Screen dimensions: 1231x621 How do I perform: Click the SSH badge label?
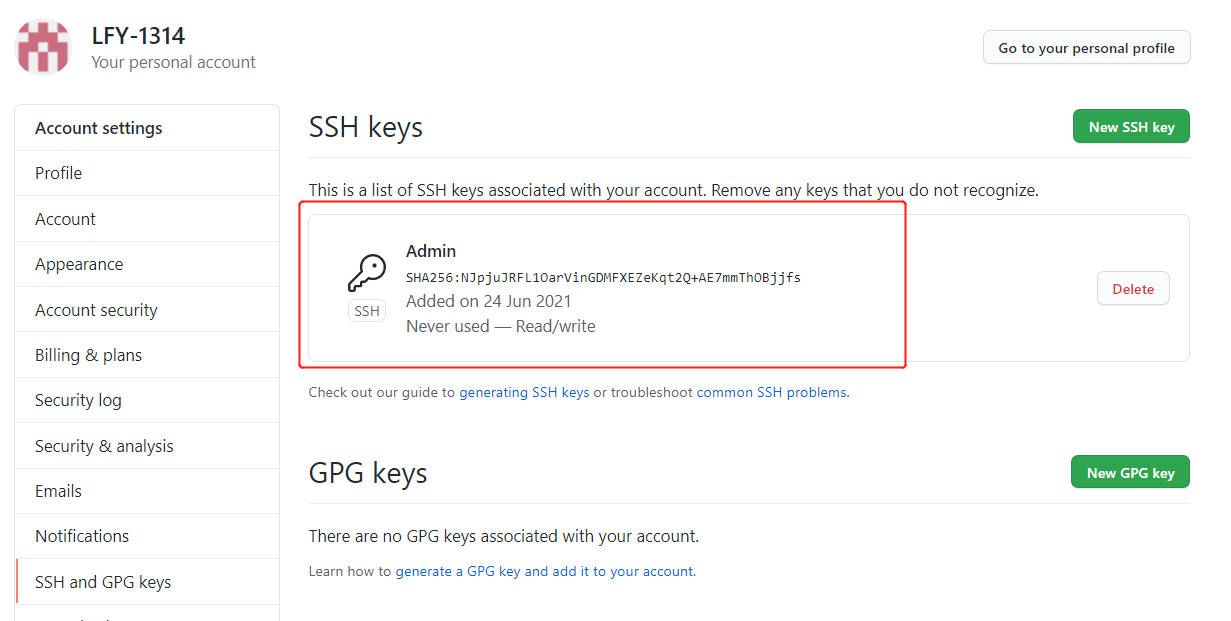[x=367, y=311]
